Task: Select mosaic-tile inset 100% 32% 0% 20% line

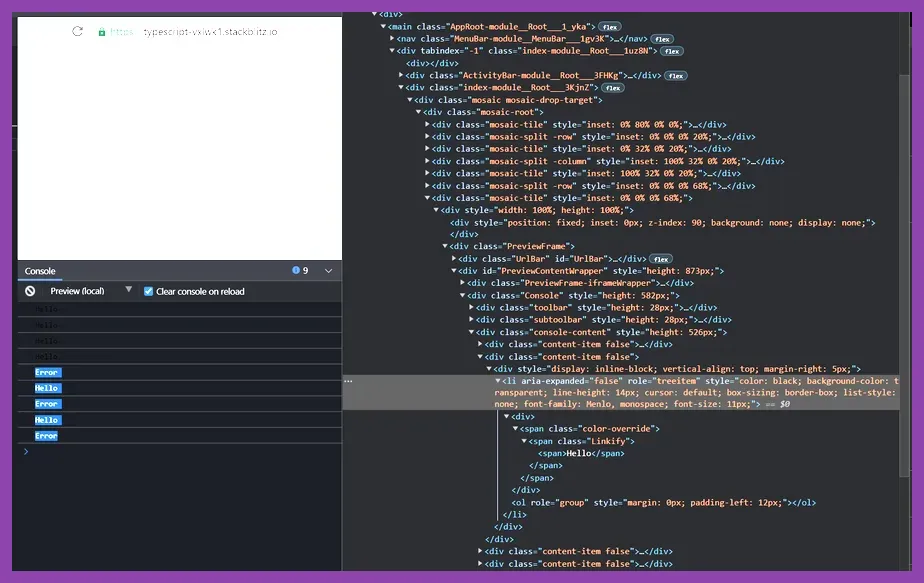Action: coord(586,173)
